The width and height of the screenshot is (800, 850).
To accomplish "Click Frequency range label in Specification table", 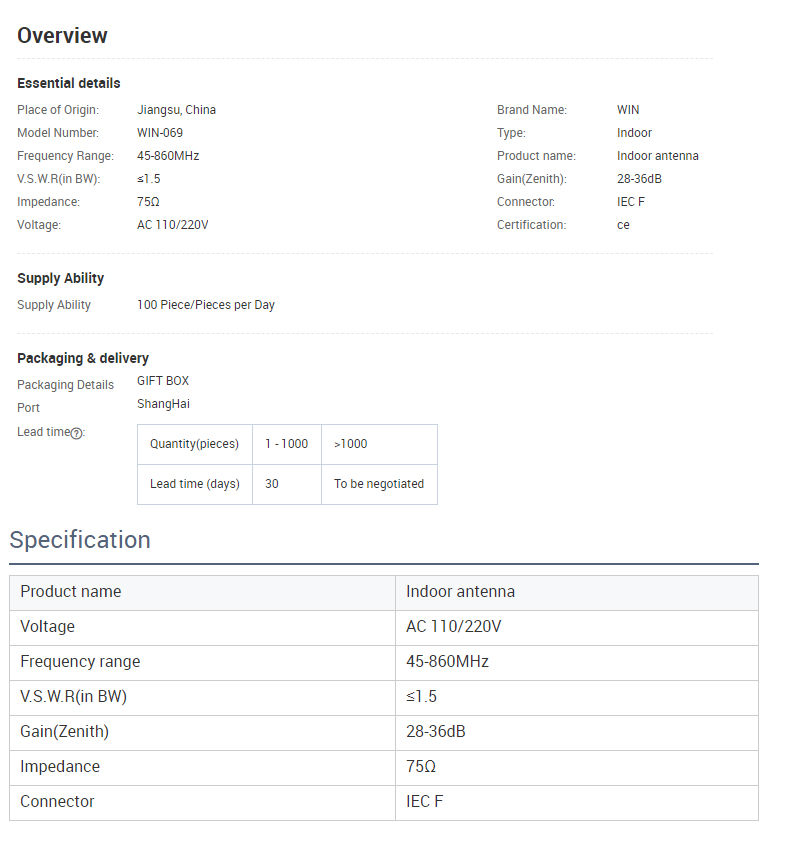I will [80, 662].
